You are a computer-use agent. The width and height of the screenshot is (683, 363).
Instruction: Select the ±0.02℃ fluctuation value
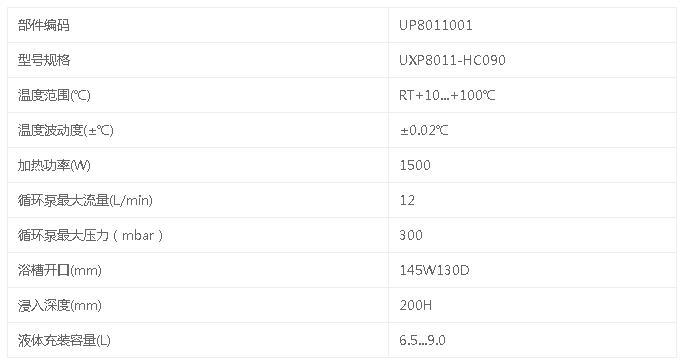424,130
